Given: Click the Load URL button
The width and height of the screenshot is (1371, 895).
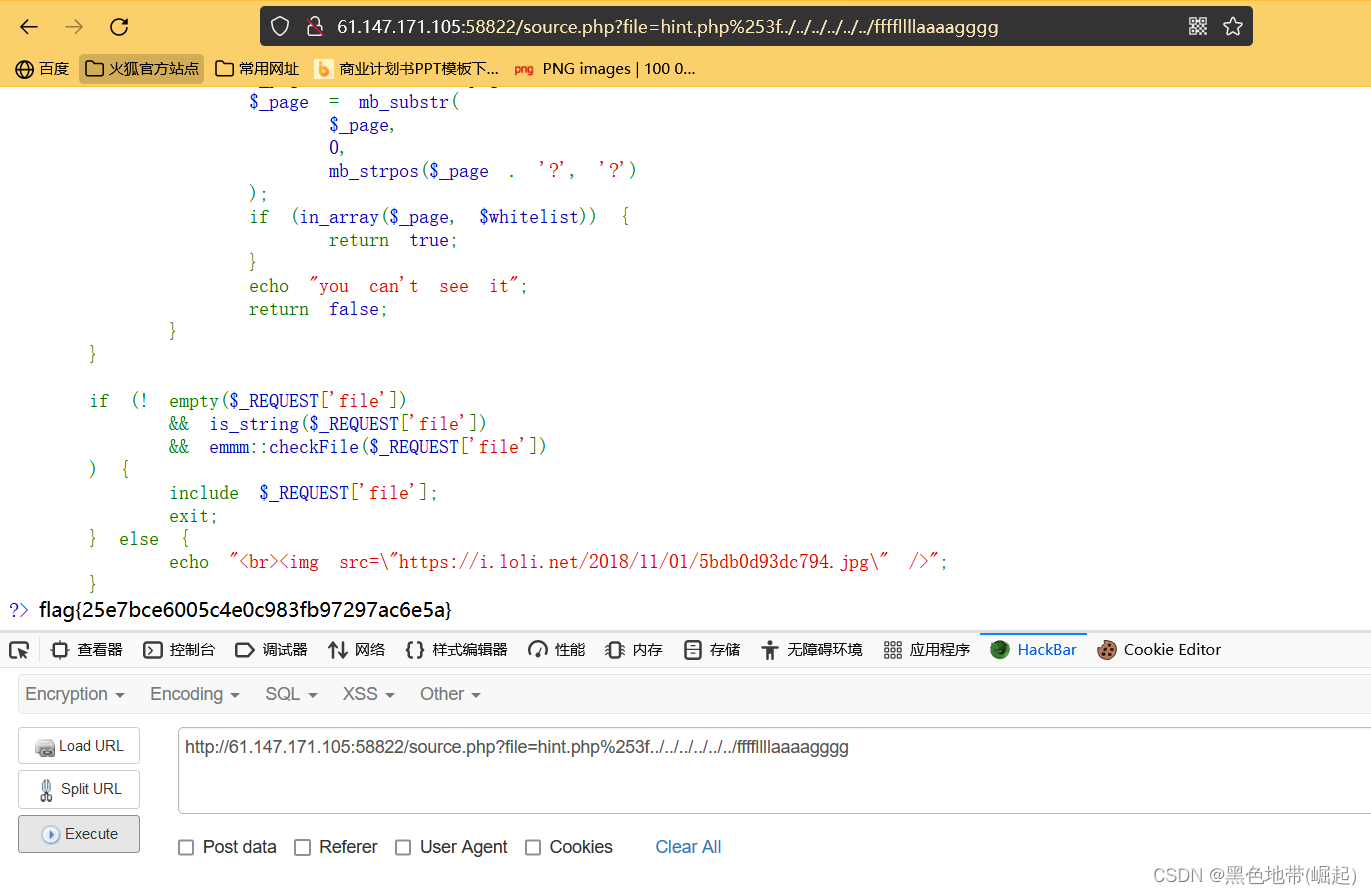Looking at the screenshot, I should click(x=79, y=746).
